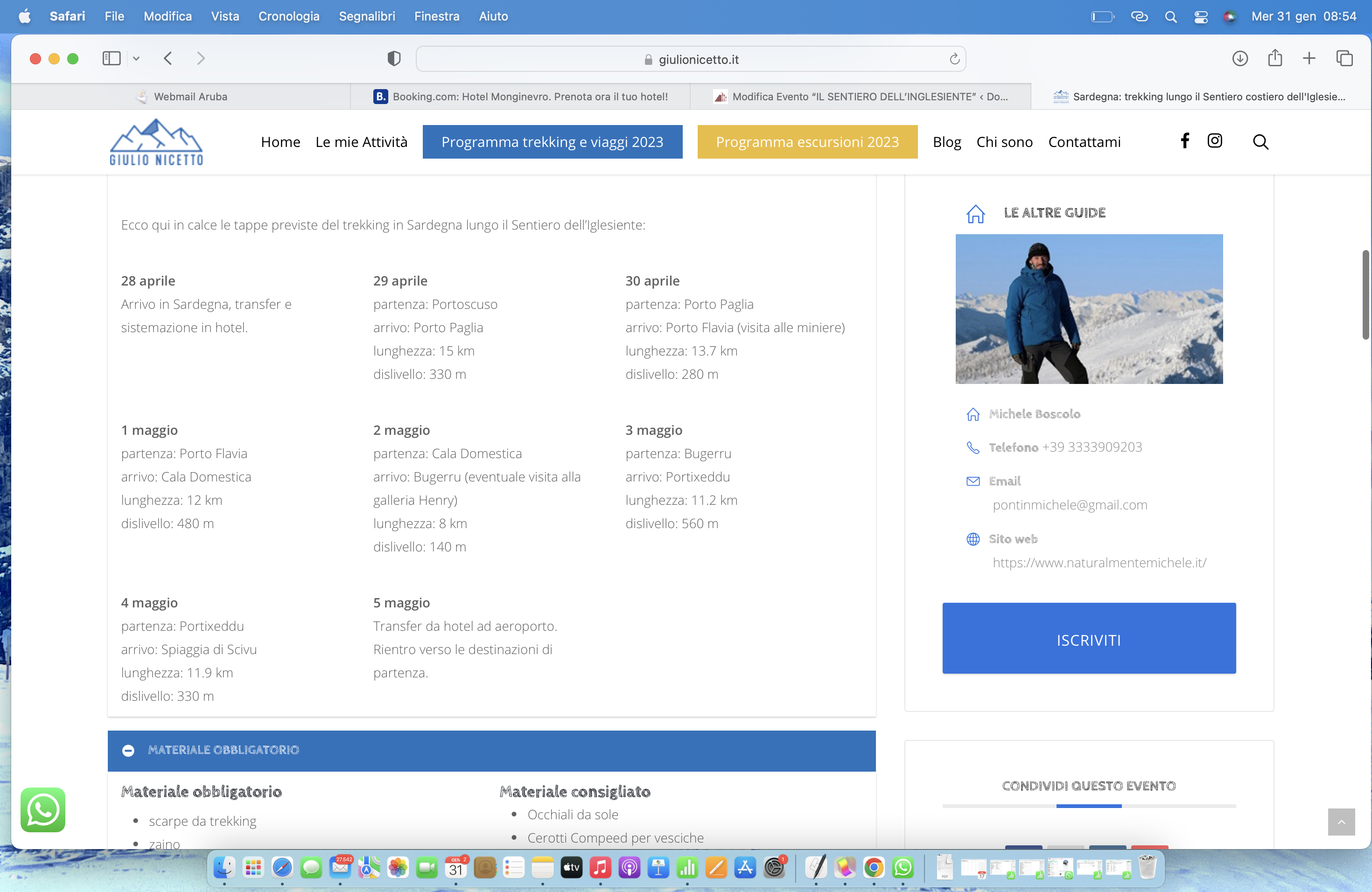Click the Safari sidebar toggle icon
This screenshot has height=892, width=1372.
click(x=111, y=58)
